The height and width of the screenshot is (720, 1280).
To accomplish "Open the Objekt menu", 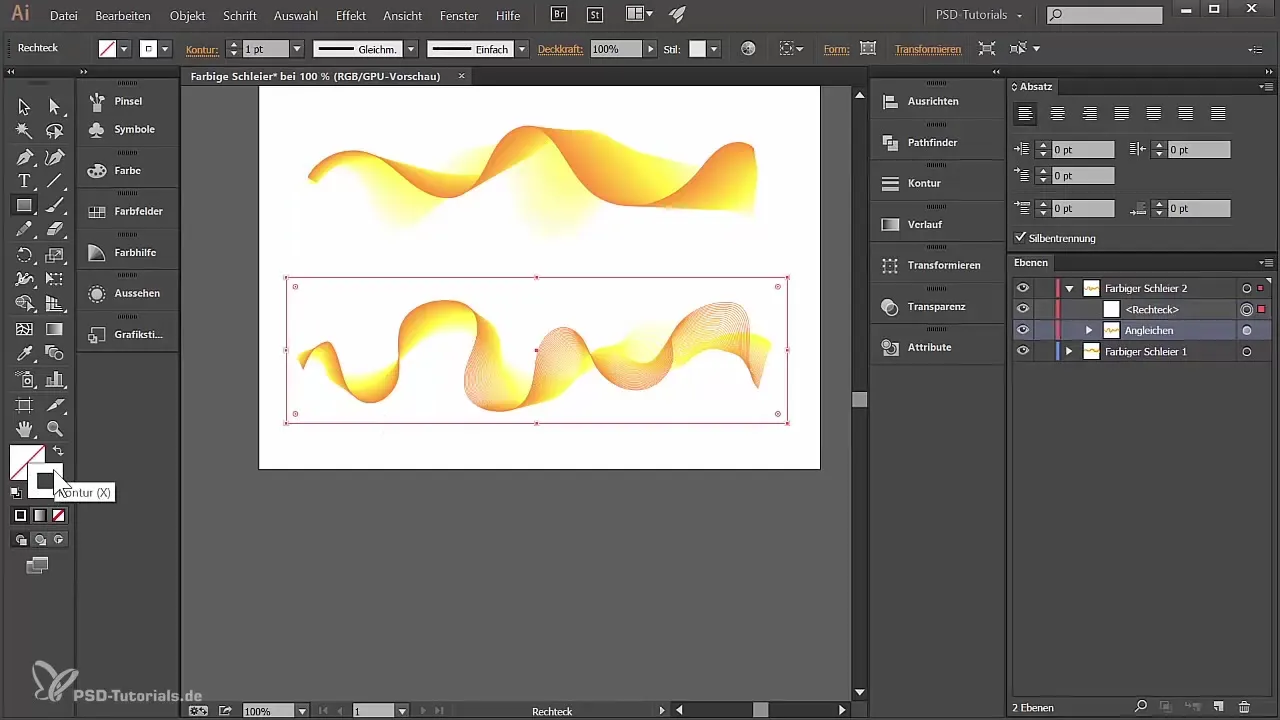I will pyautogui.click(x=187, y=16).
